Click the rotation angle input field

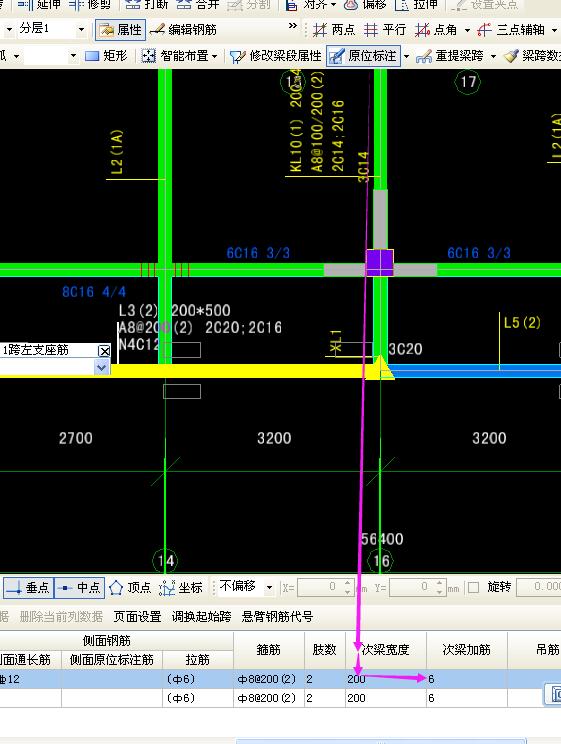539,587
